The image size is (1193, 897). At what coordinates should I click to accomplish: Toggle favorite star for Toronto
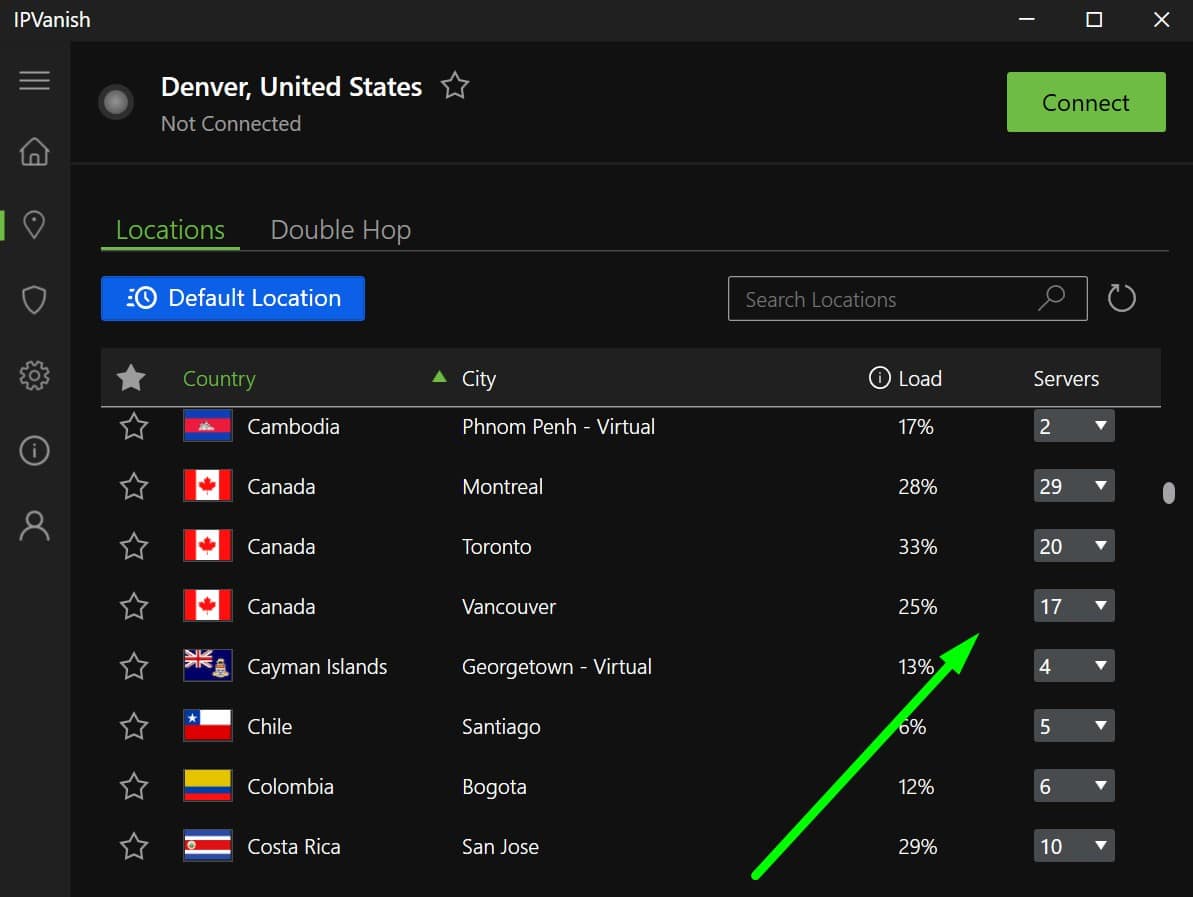[134, 546]
